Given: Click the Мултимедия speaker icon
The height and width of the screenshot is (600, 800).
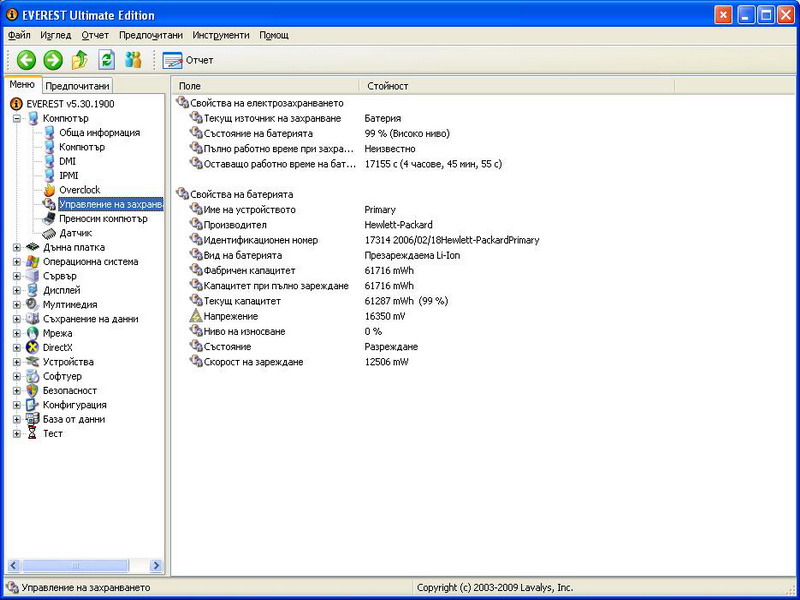Looking at the screenshot, I should (x=32, y=305).
